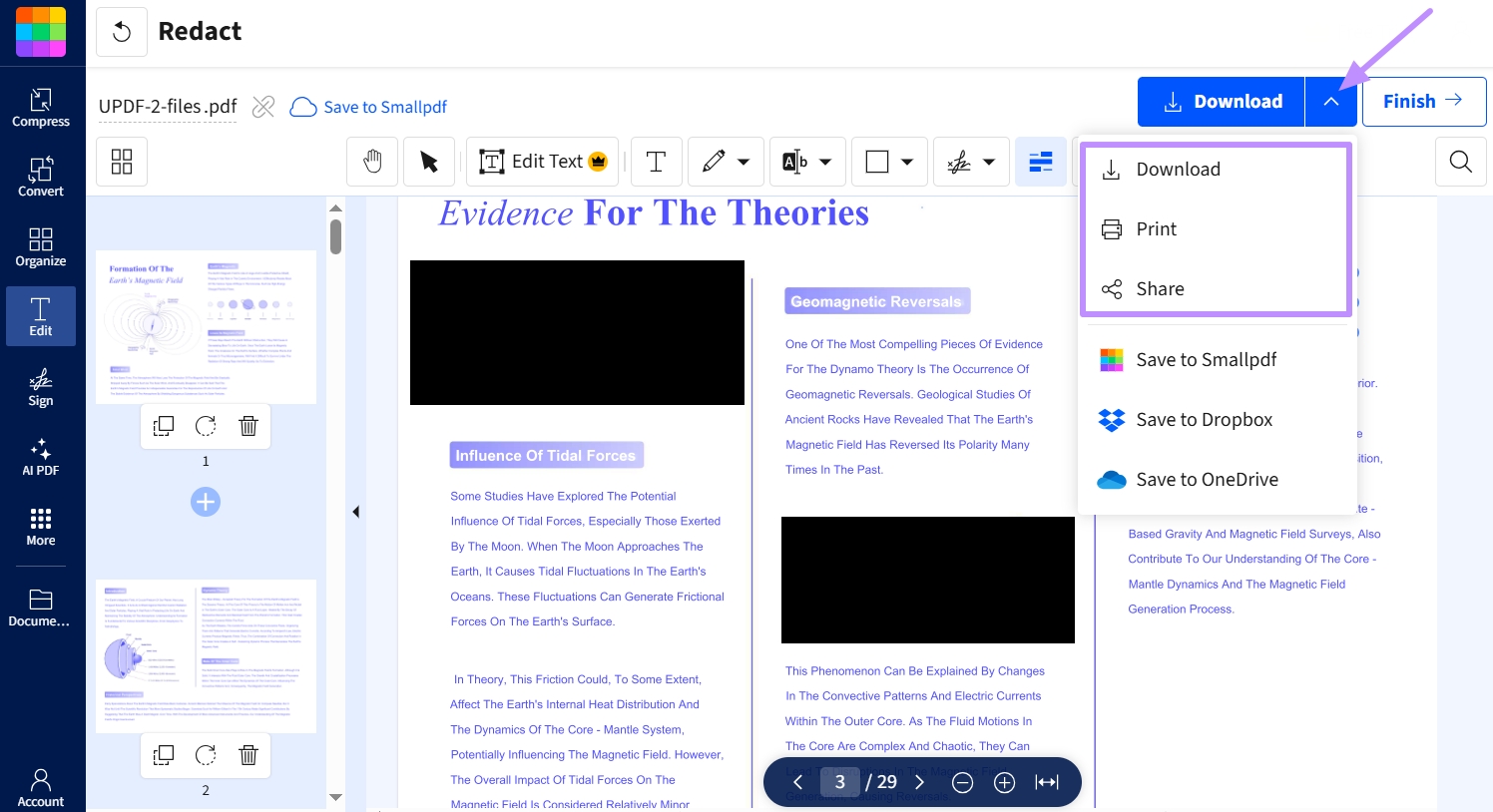This screenshot has height=812, width=1493.
Task: Collapse the Download menu with the chevron
Action: 1330,101
